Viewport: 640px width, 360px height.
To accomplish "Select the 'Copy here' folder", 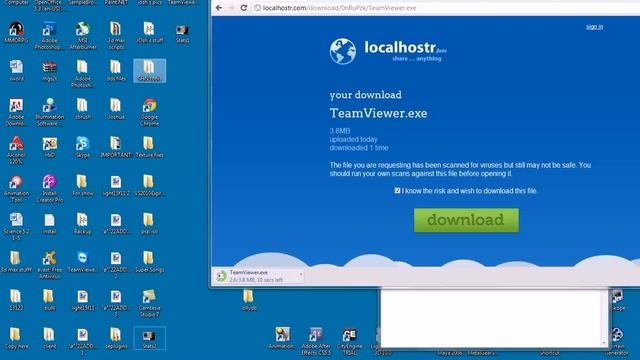I will tap(16, 338).
